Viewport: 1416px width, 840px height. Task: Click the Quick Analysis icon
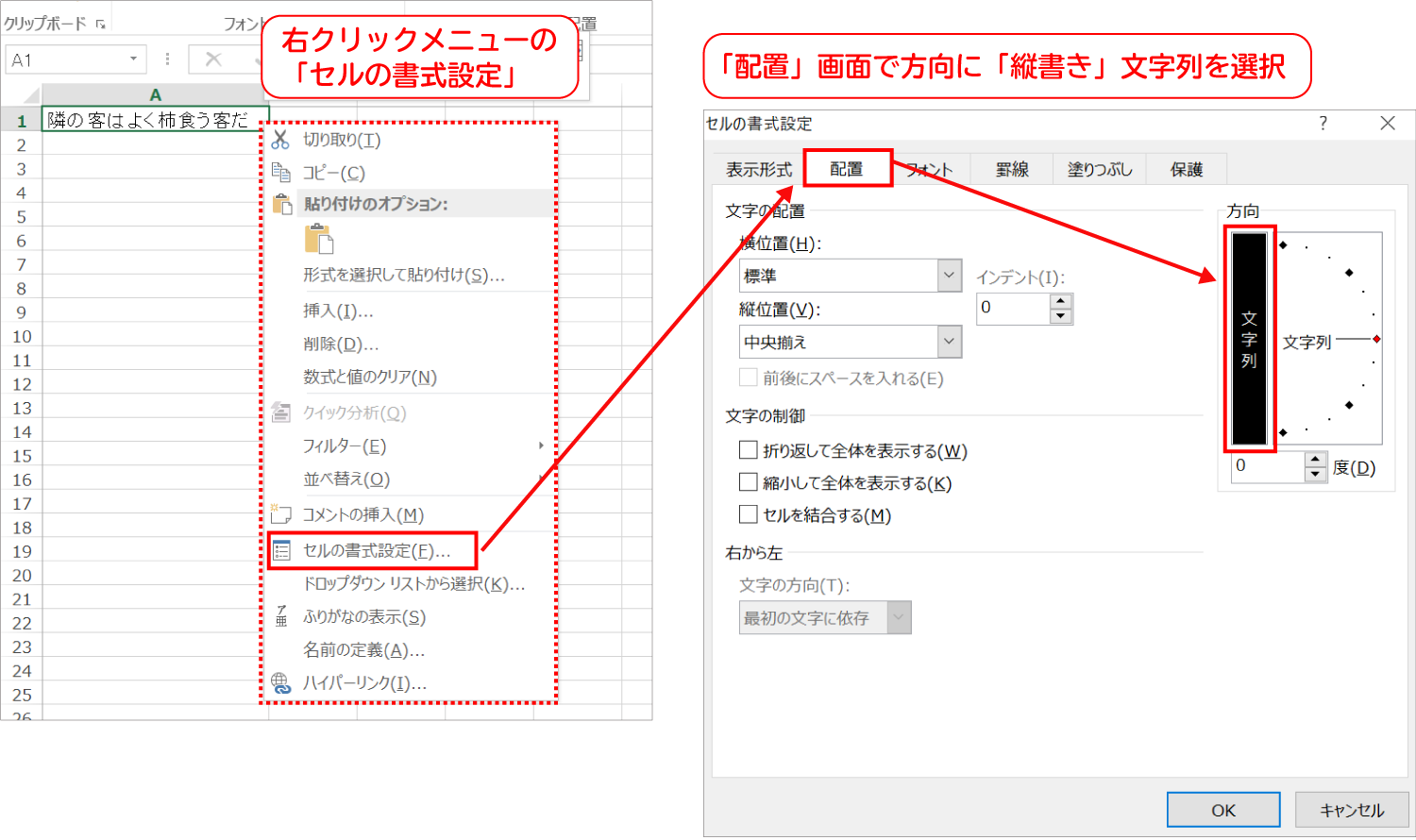pos(280,412)
